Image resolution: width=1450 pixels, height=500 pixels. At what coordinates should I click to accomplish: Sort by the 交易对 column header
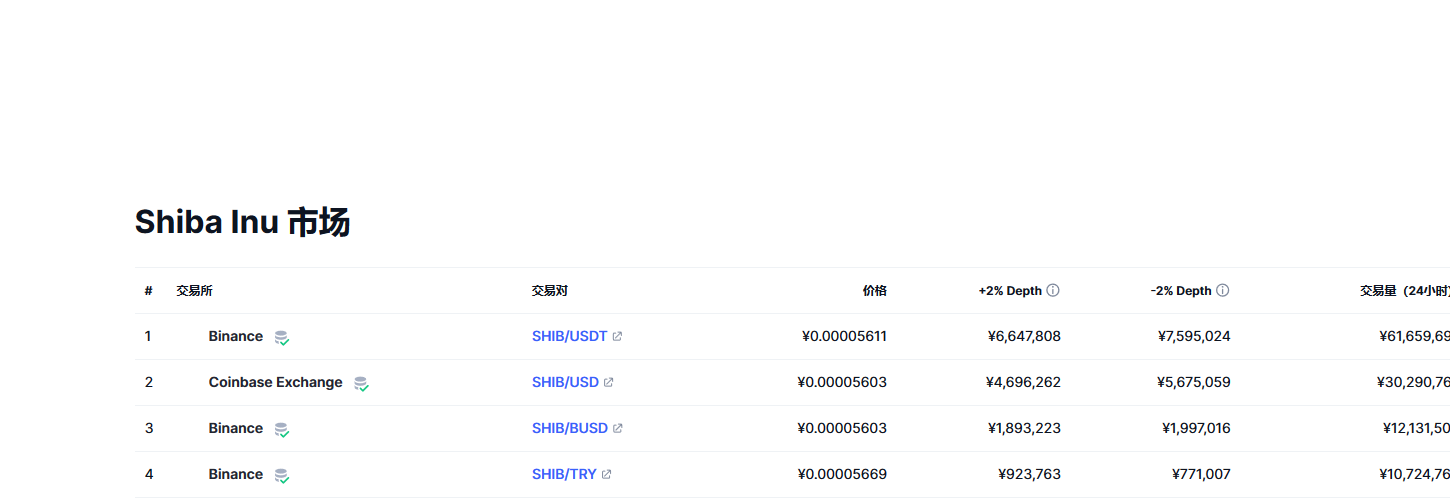point(550,291)
